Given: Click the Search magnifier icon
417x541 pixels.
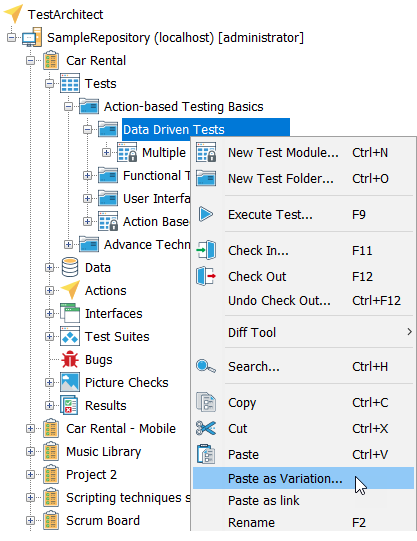Looking at the screenshot, I should click(206, 366).
